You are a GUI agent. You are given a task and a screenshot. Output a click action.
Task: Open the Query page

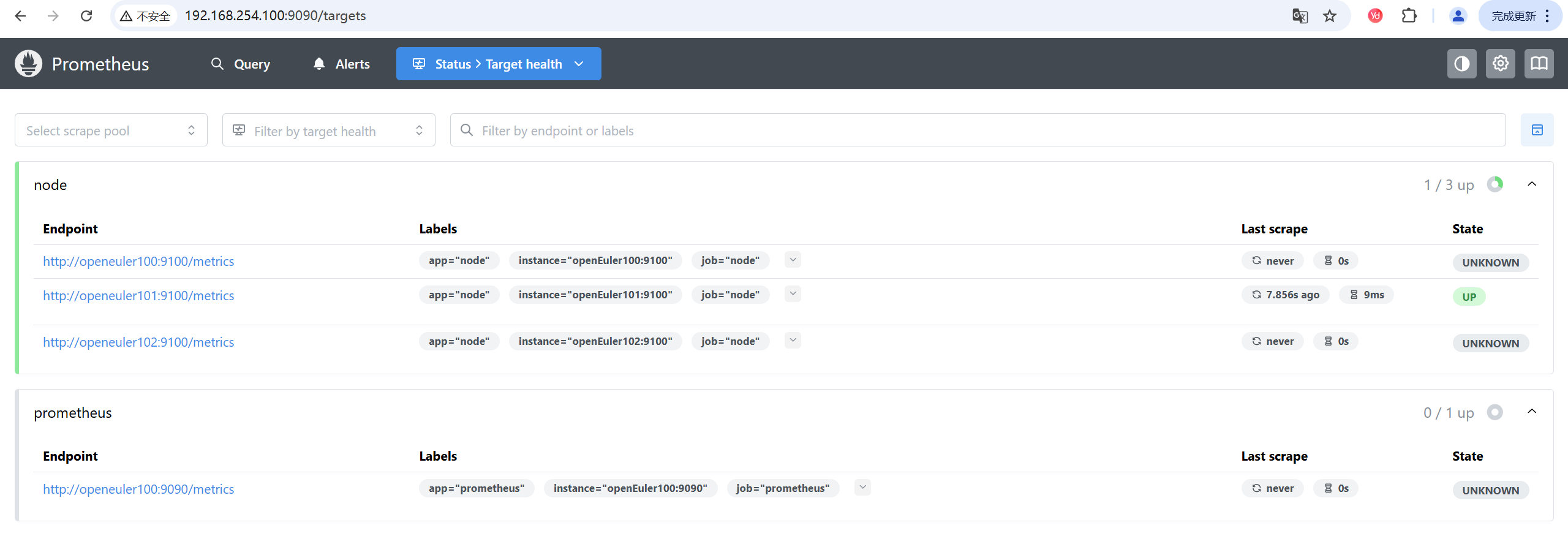click(240, 64)
